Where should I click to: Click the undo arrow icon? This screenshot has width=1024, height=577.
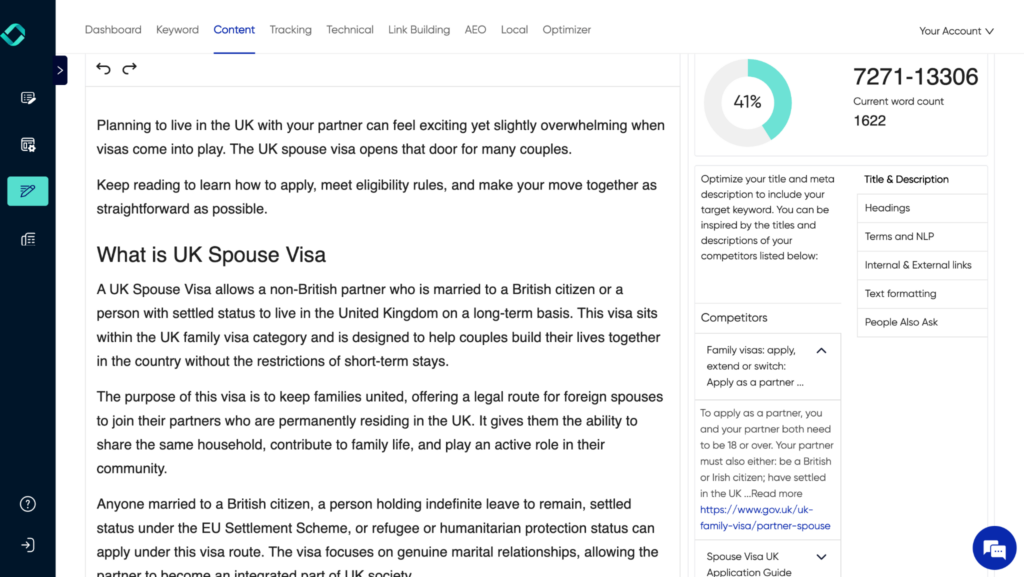103,69
